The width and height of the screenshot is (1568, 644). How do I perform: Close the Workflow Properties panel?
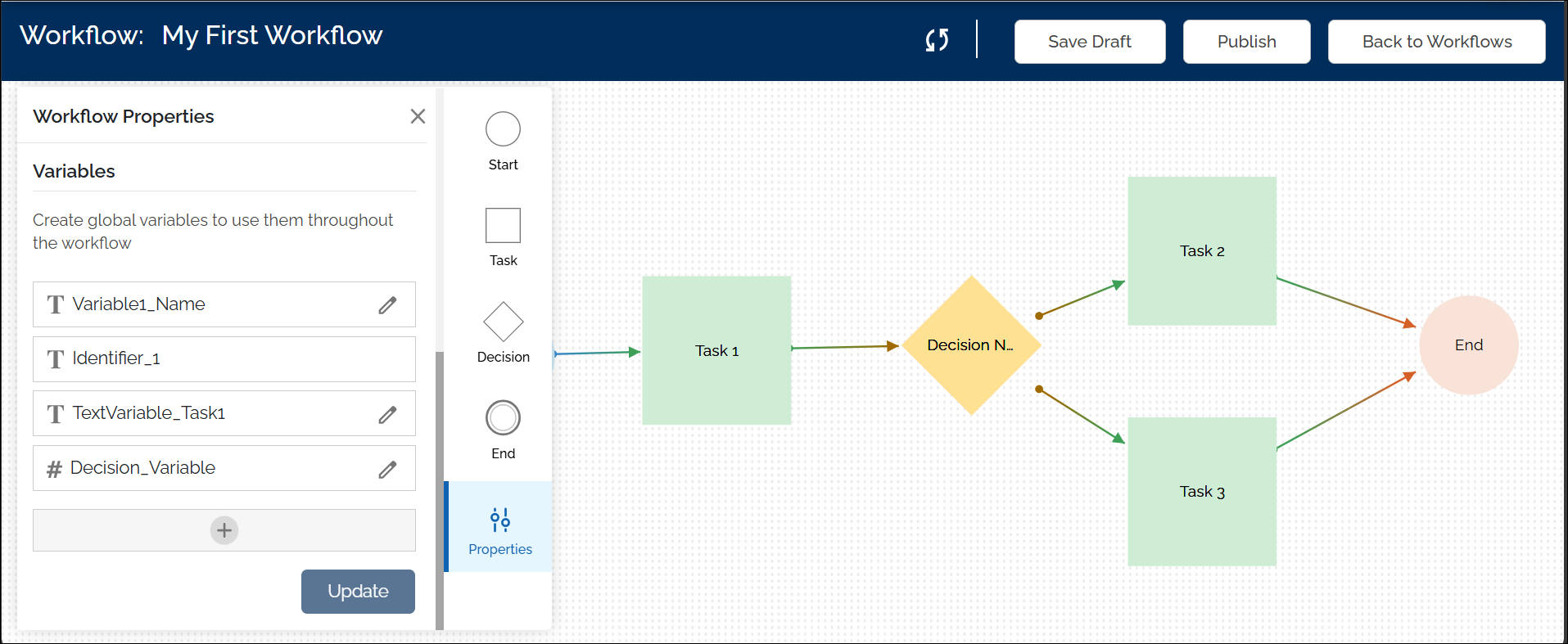click(x=418, y=116)
